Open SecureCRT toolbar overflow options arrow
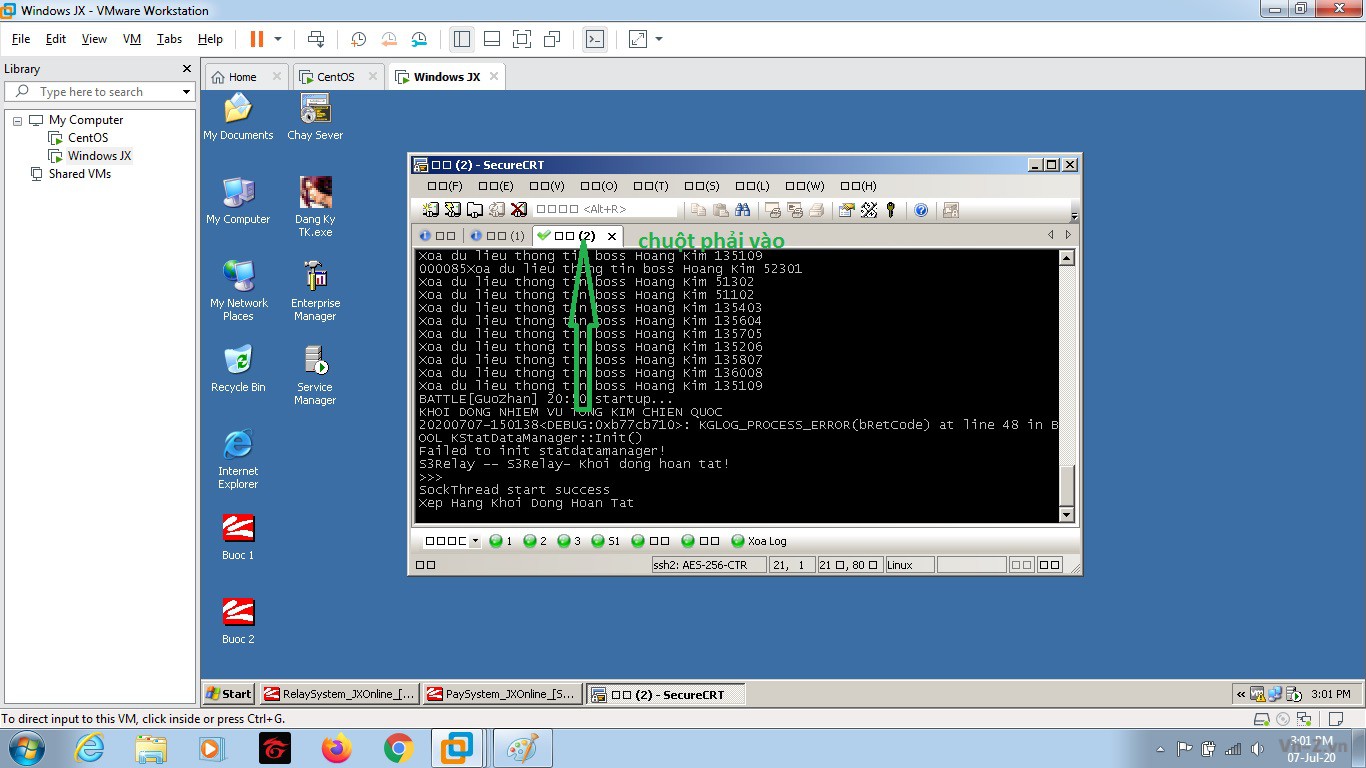Screen dimensions: 1366x768 tap(1075, 214)
